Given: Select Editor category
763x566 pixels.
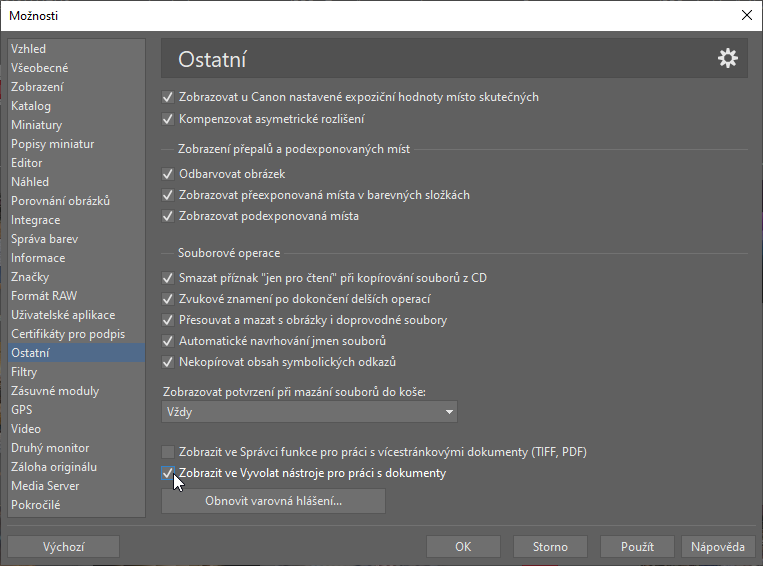Looking at the screenshot, I should 76,163.
